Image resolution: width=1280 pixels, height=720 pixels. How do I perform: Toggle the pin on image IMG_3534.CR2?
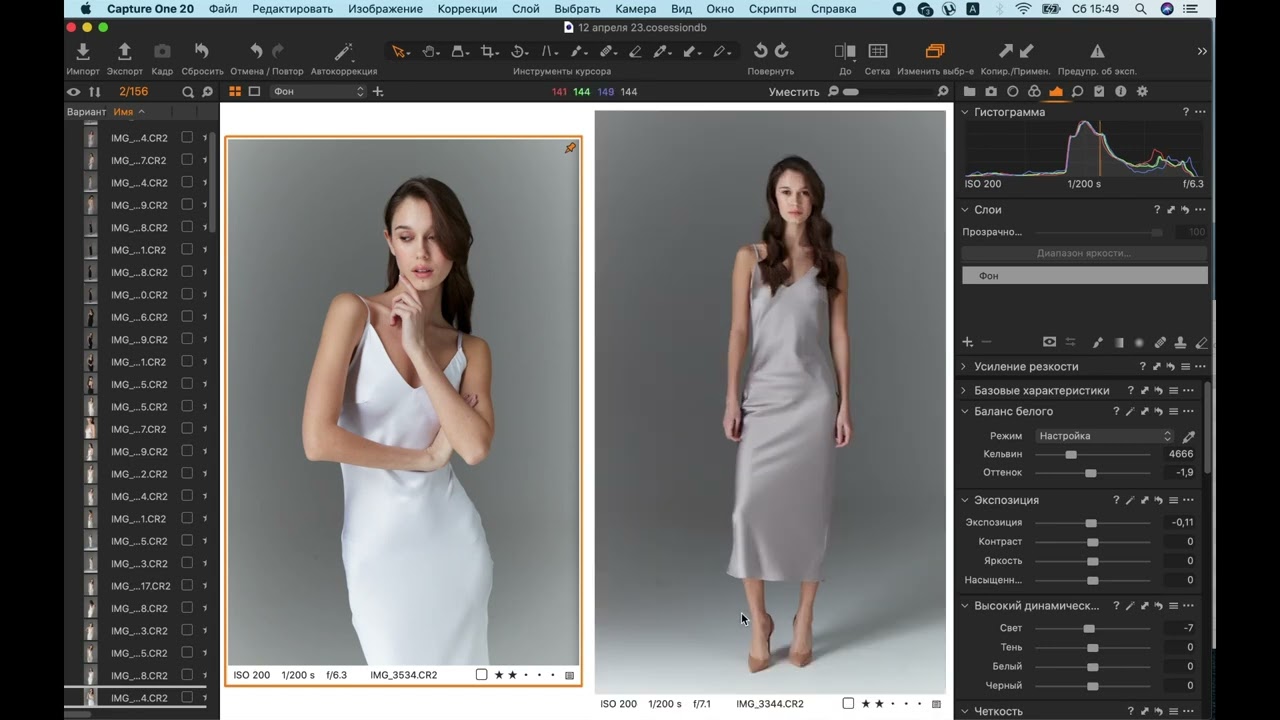tap(570, 148)
